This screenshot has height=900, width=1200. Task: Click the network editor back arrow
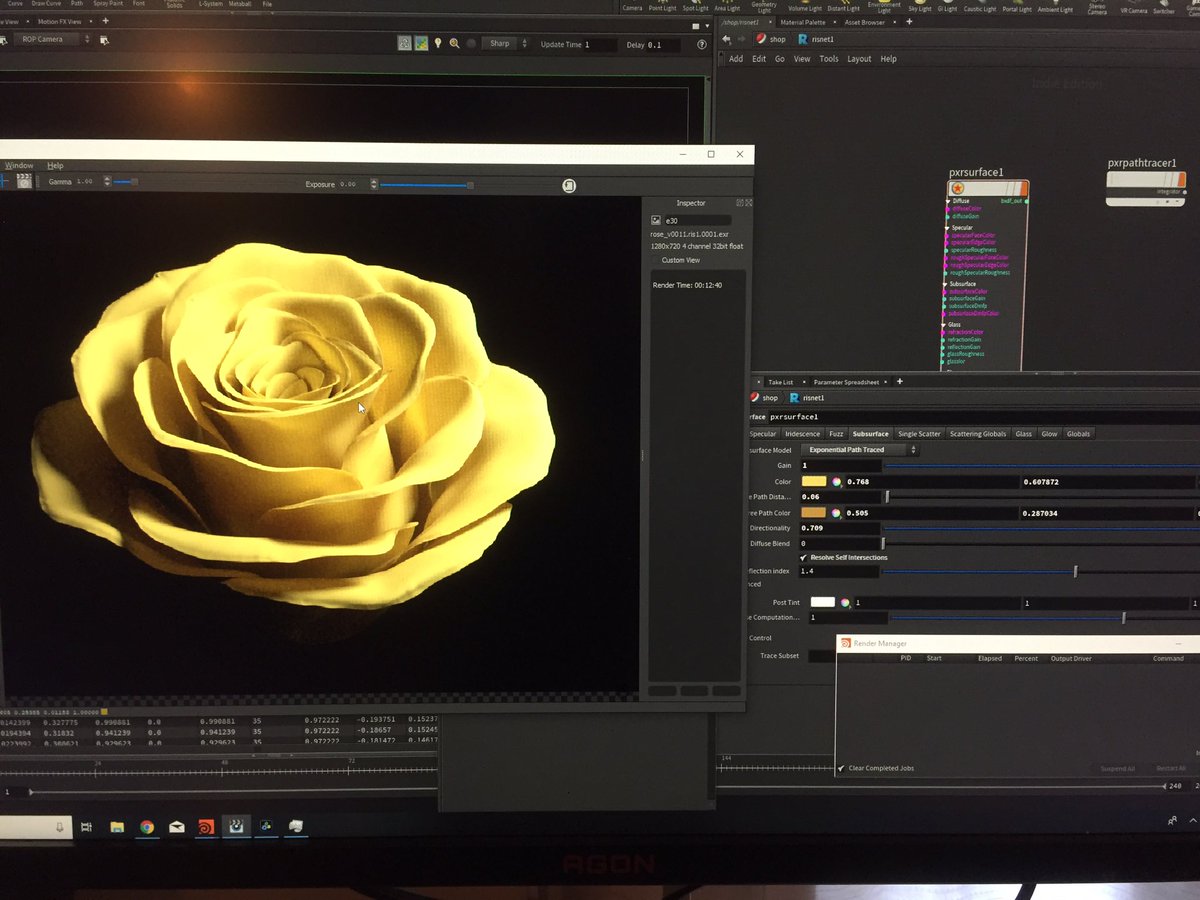(x=726, y=39)
